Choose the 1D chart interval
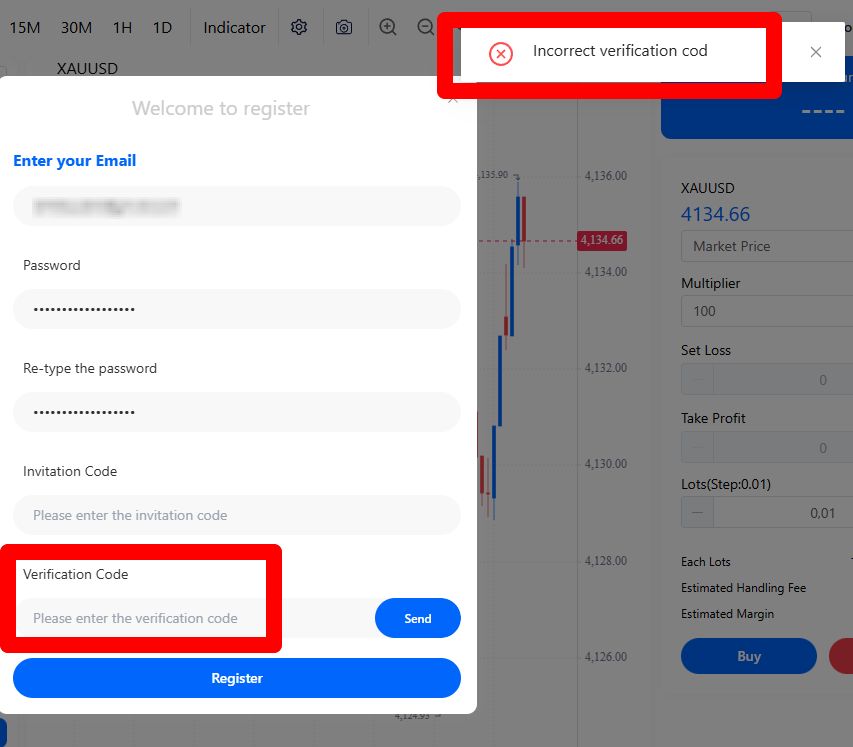The height and width of the screenshot is (747, 853). (162, 27)
